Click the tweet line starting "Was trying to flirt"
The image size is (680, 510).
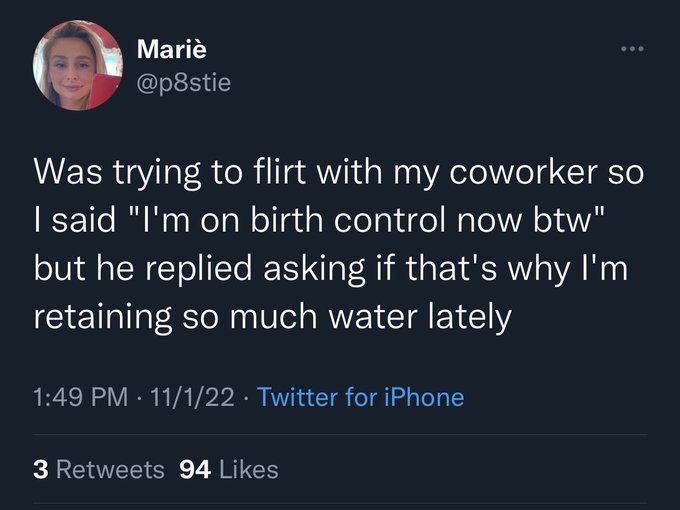[339, 173]
